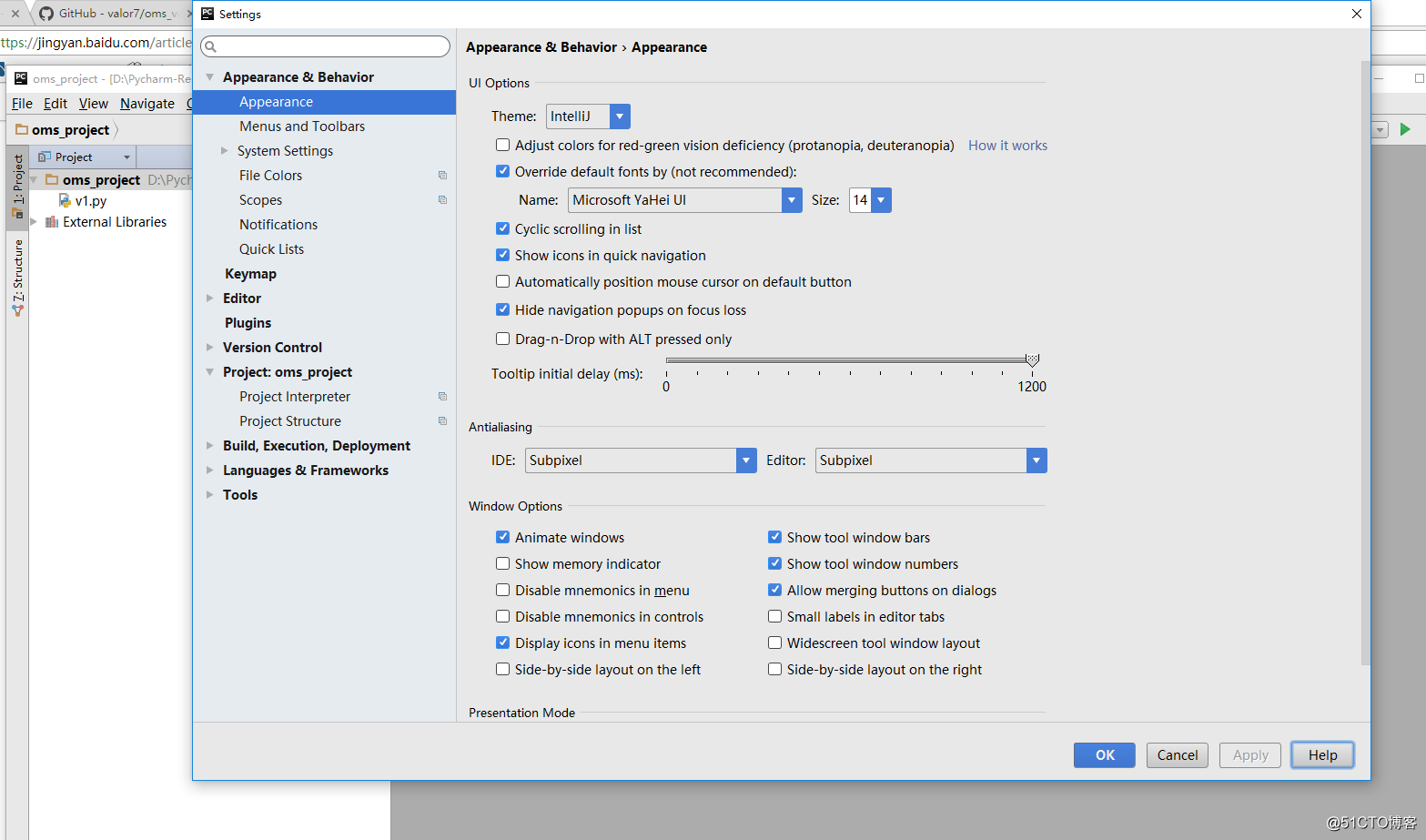This screenshot has width=1426, height=840.
Task: Open the How it works link
Action: 1007,146
